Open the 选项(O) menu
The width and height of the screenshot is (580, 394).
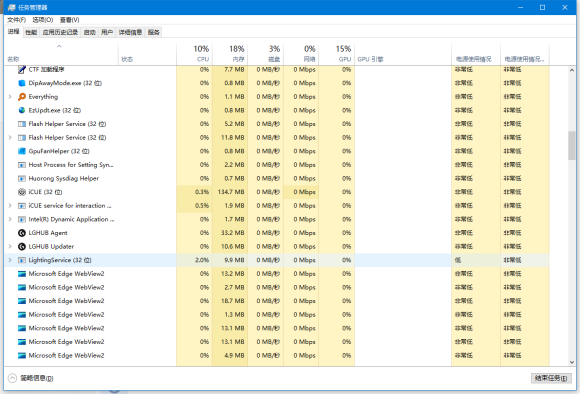tap(43, 20)
